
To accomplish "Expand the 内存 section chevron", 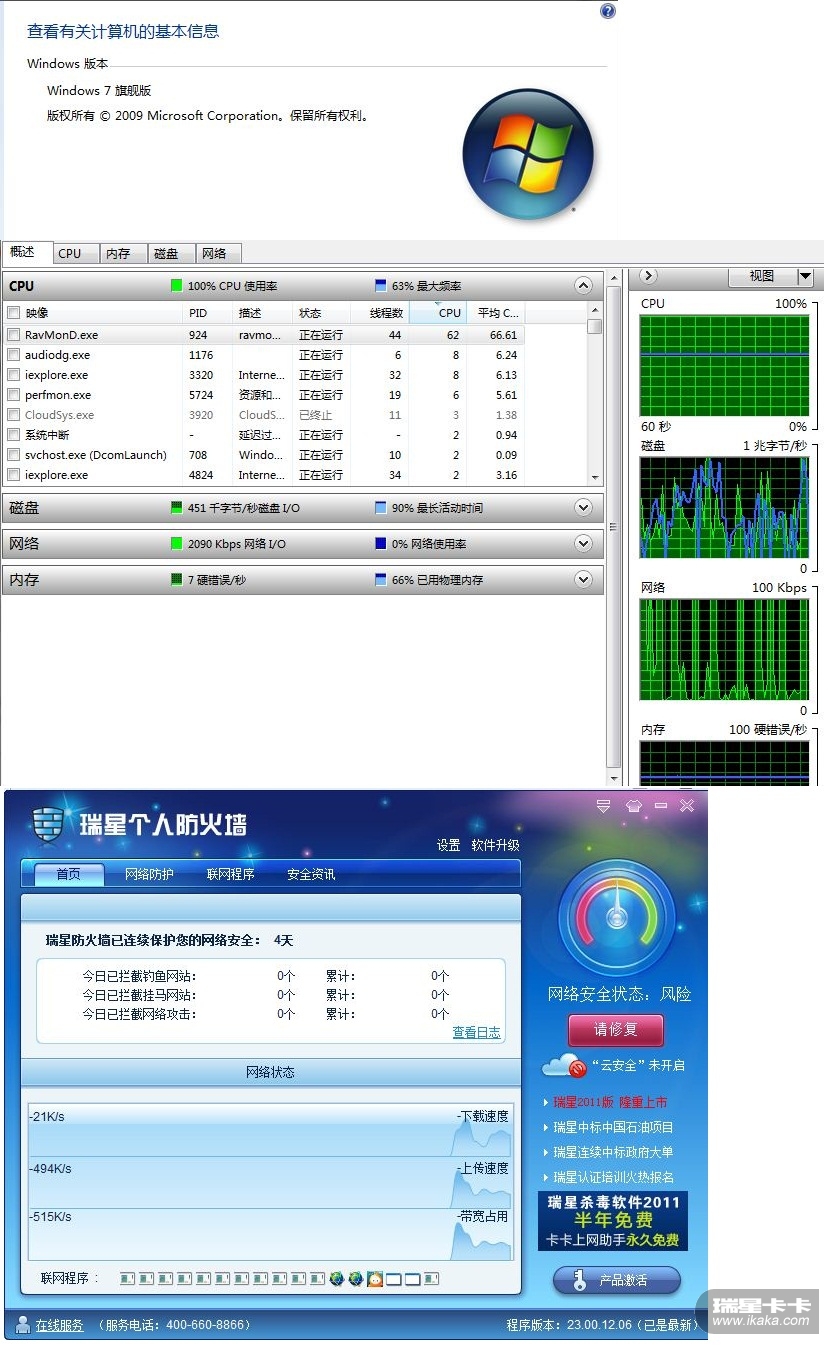I will pos(584,580).
